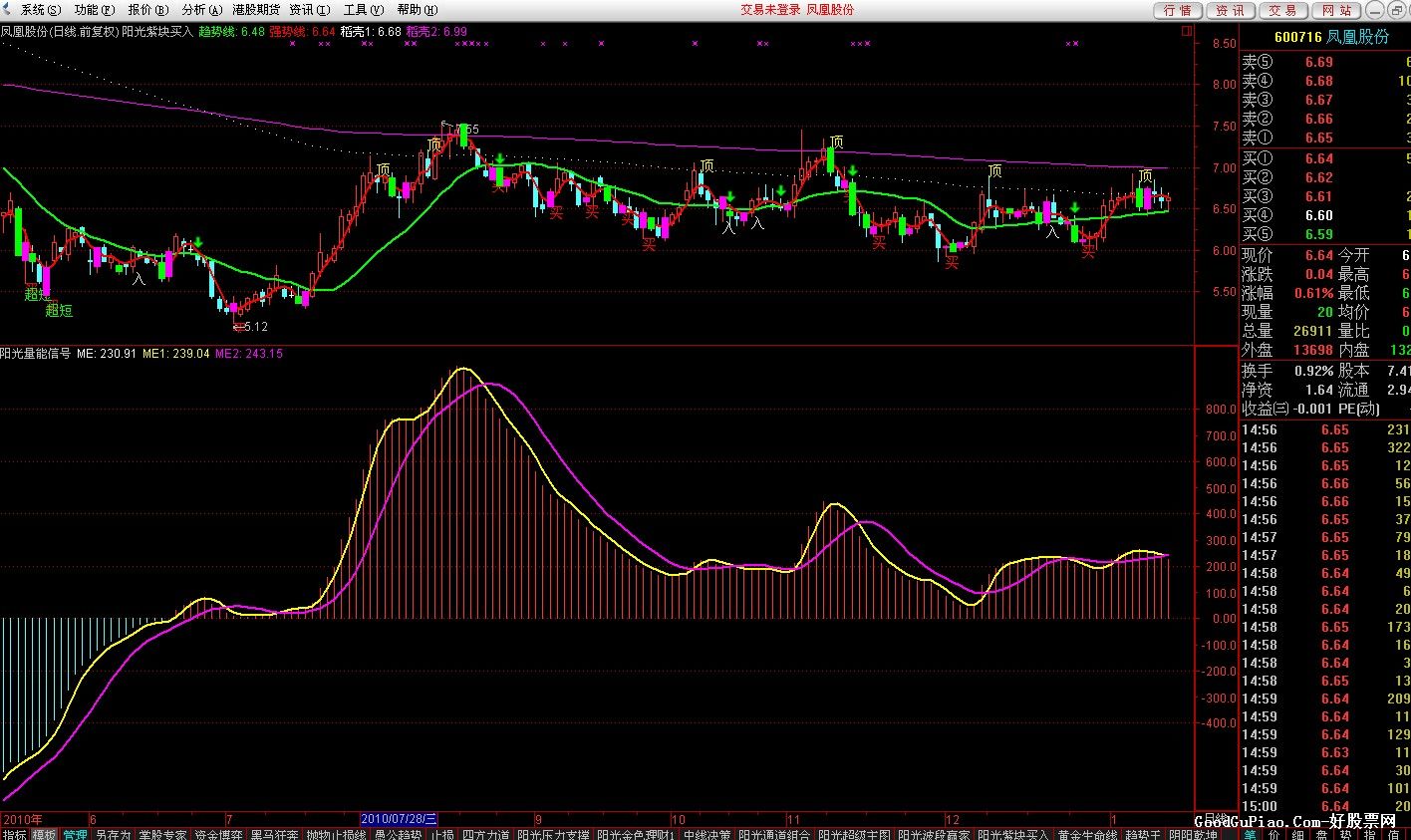Open the 帮助(H) menu
The width and height of the screenshot is (1411, 840).
(x=417, y=9)
